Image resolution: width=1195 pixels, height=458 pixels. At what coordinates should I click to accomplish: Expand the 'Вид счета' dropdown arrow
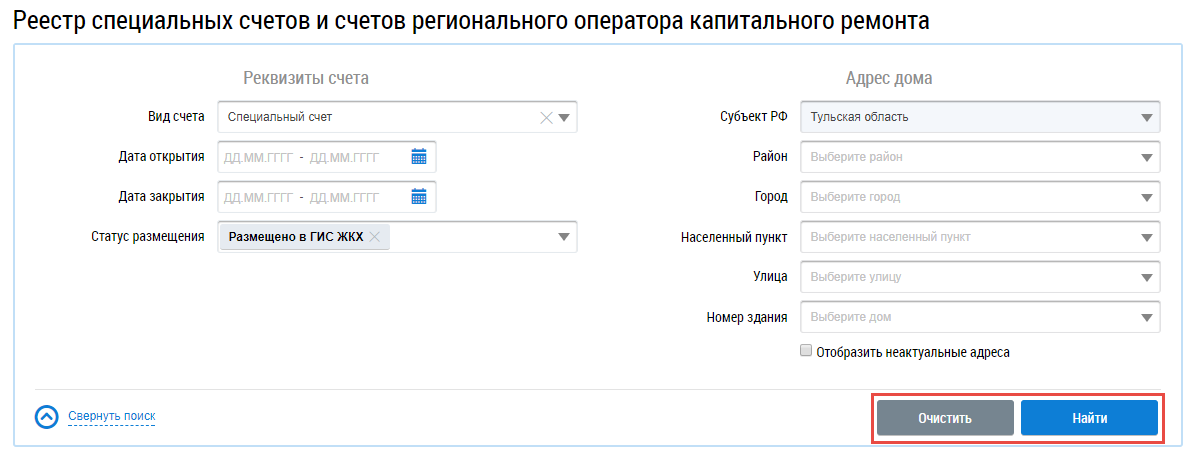[x=564, y=117]
